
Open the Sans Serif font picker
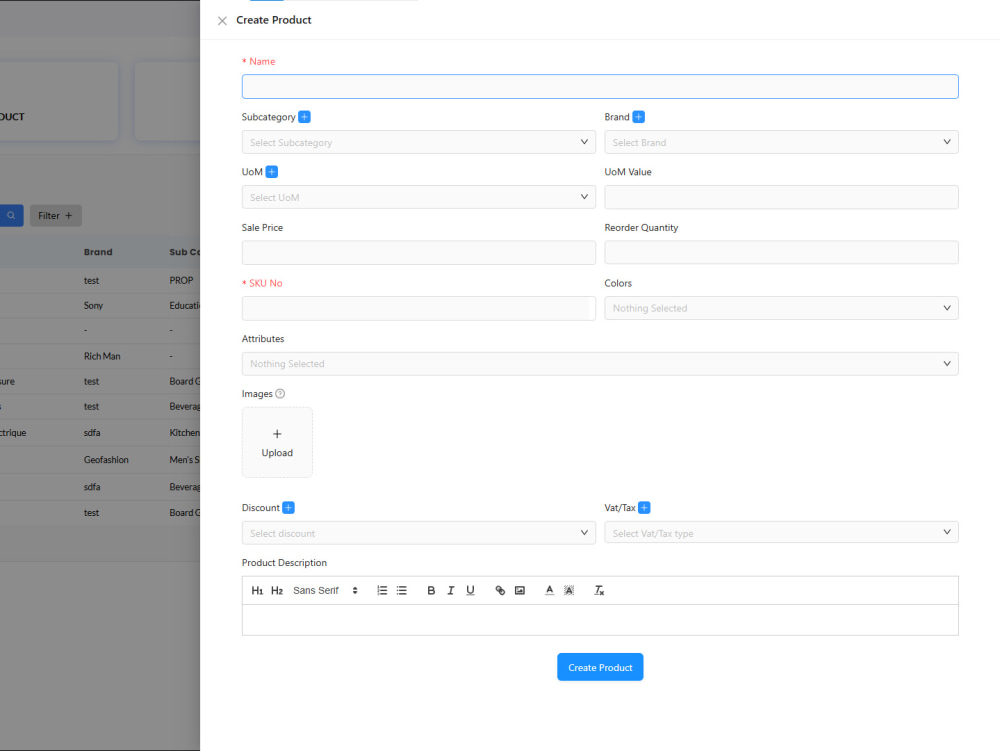[x=325, y=590]
